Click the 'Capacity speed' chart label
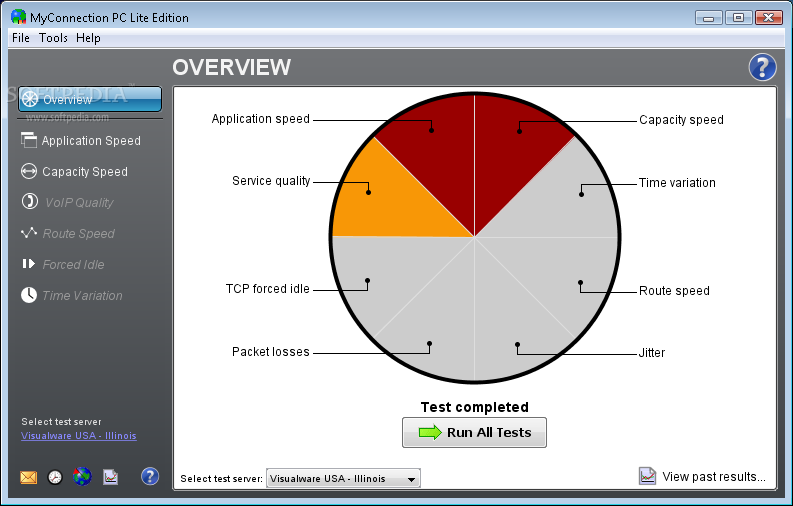The image size is (793, 506). coord(681,120)
